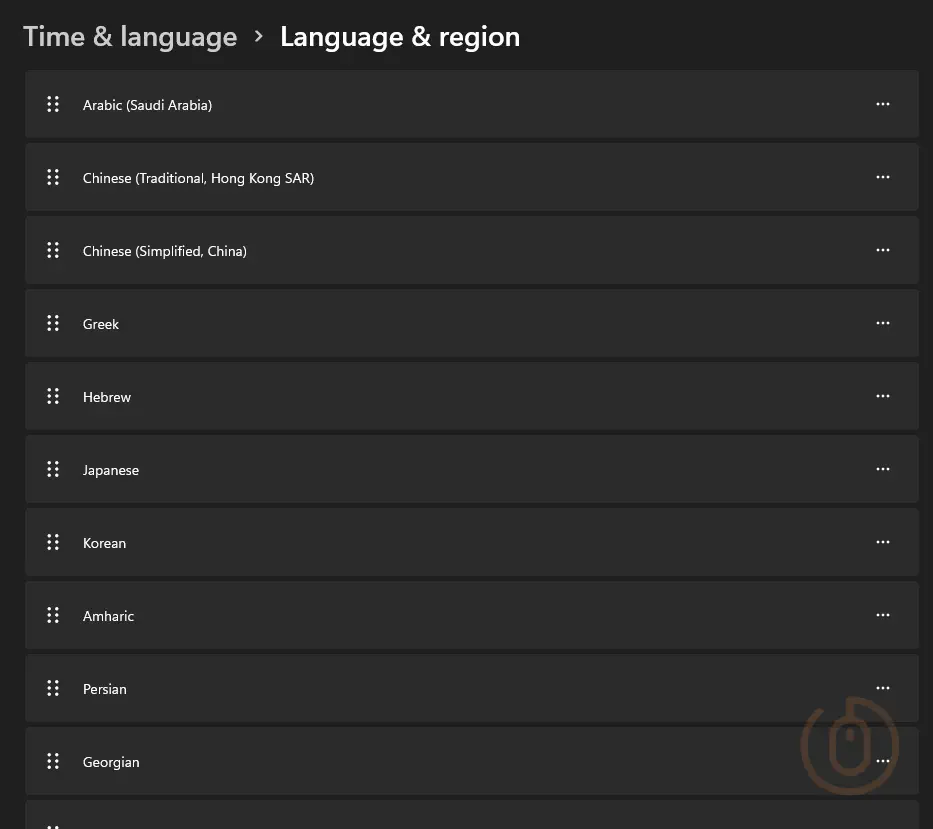Click the drag handle beside Japanese

(53, 469)
